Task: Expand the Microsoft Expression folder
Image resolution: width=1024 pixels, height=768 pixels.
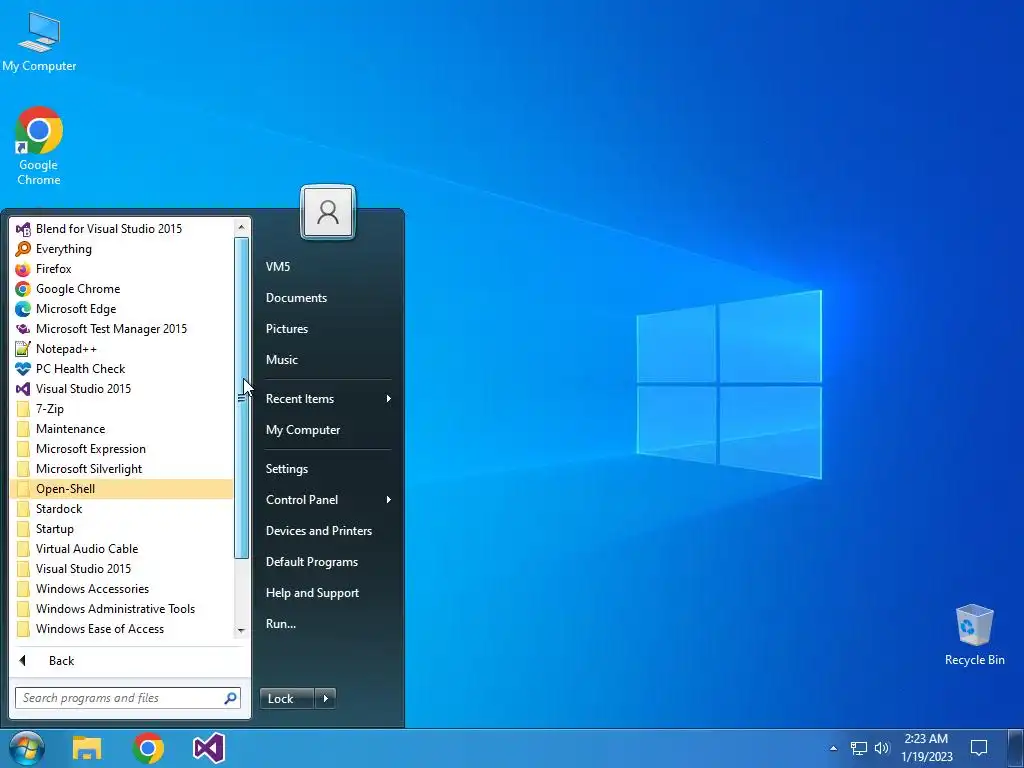Action: click(x=121, y=449)
